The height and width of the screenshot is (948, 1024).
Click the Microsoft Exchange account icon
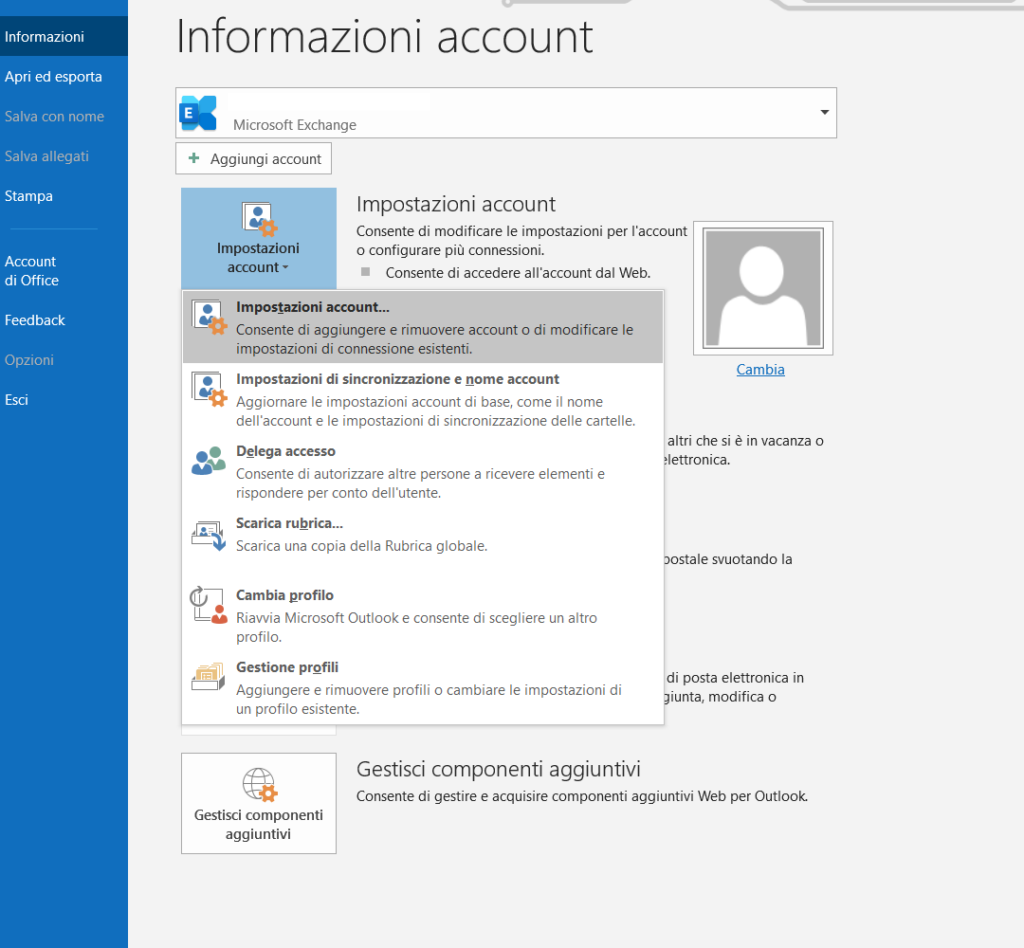[197, 112]
